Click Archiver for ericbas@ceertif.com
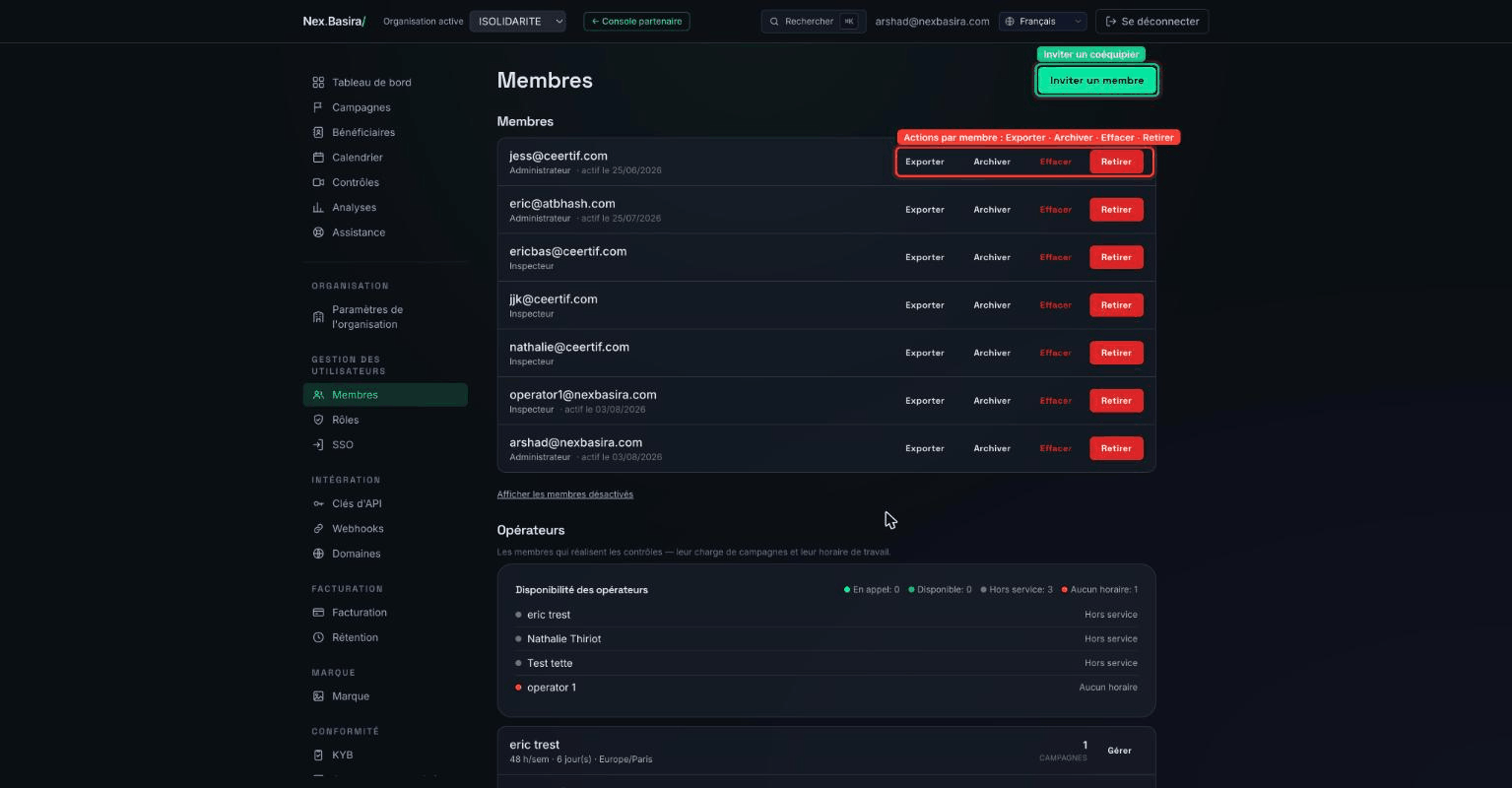This screenshot has width=1512, height=788. click(992, 257)
